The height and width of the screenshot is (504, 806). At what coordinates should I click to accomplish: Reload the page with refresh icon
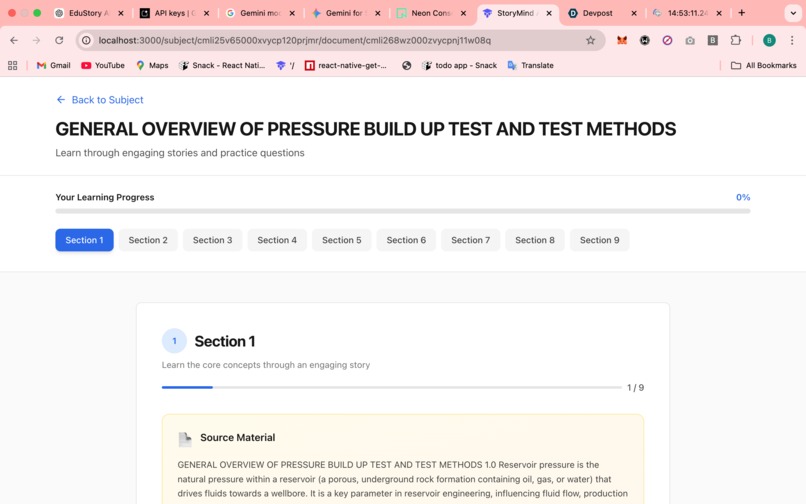point(59,40)
